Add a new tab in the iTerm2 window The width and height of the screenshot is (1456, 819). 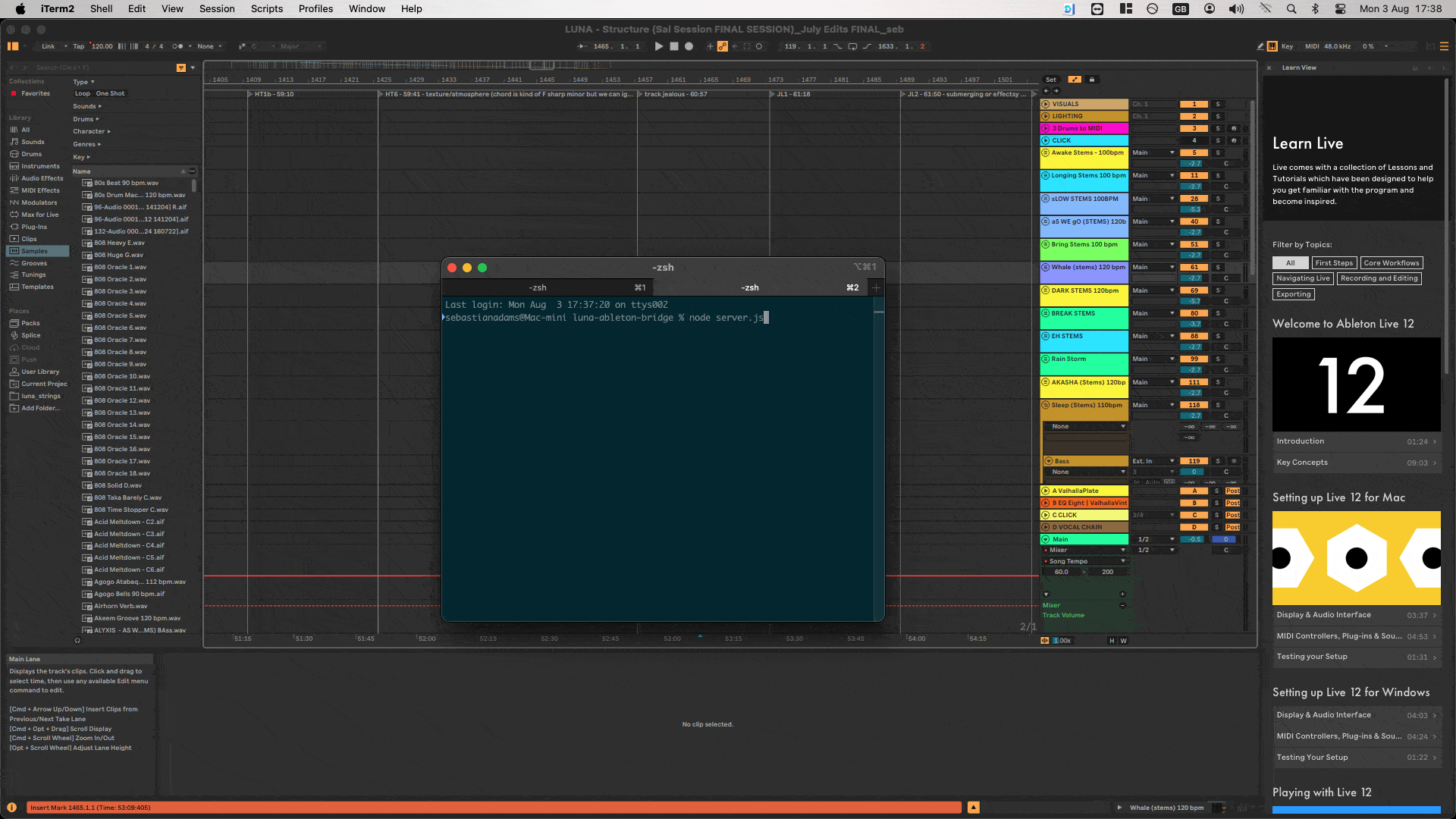click(x=876, y=288)
